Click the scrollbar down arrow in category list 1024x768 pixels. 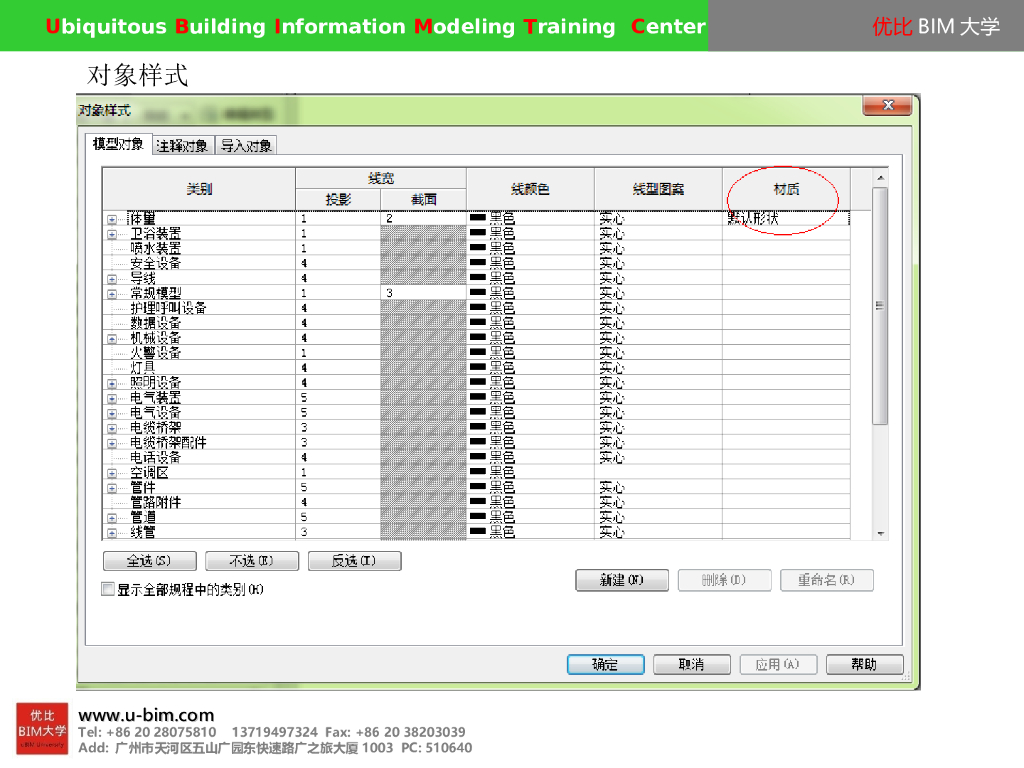pyautogui.click(x=881, y=534)
